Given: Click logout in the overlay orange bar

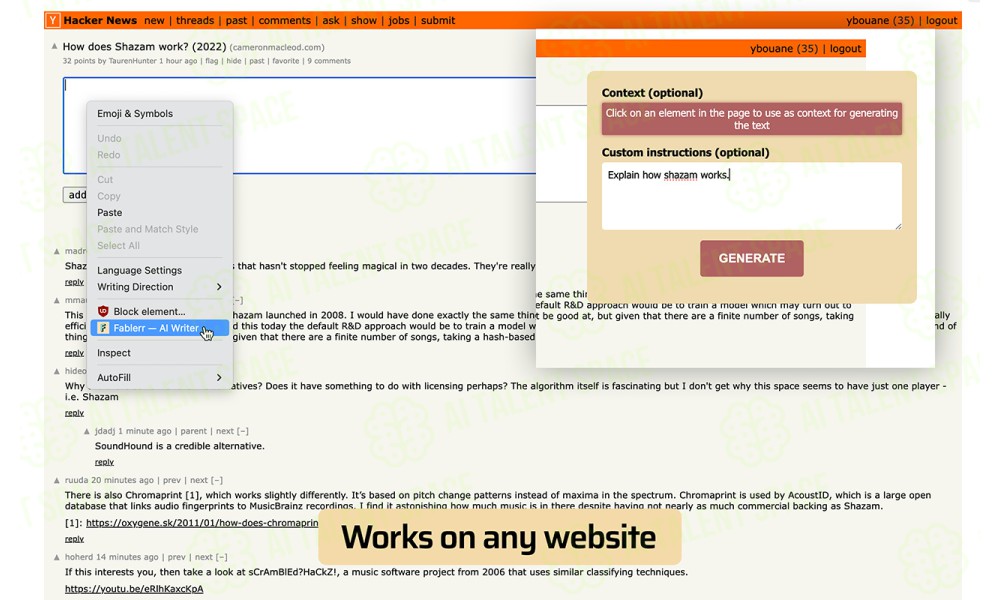Looking at the screenshot, I should [845, 48].
